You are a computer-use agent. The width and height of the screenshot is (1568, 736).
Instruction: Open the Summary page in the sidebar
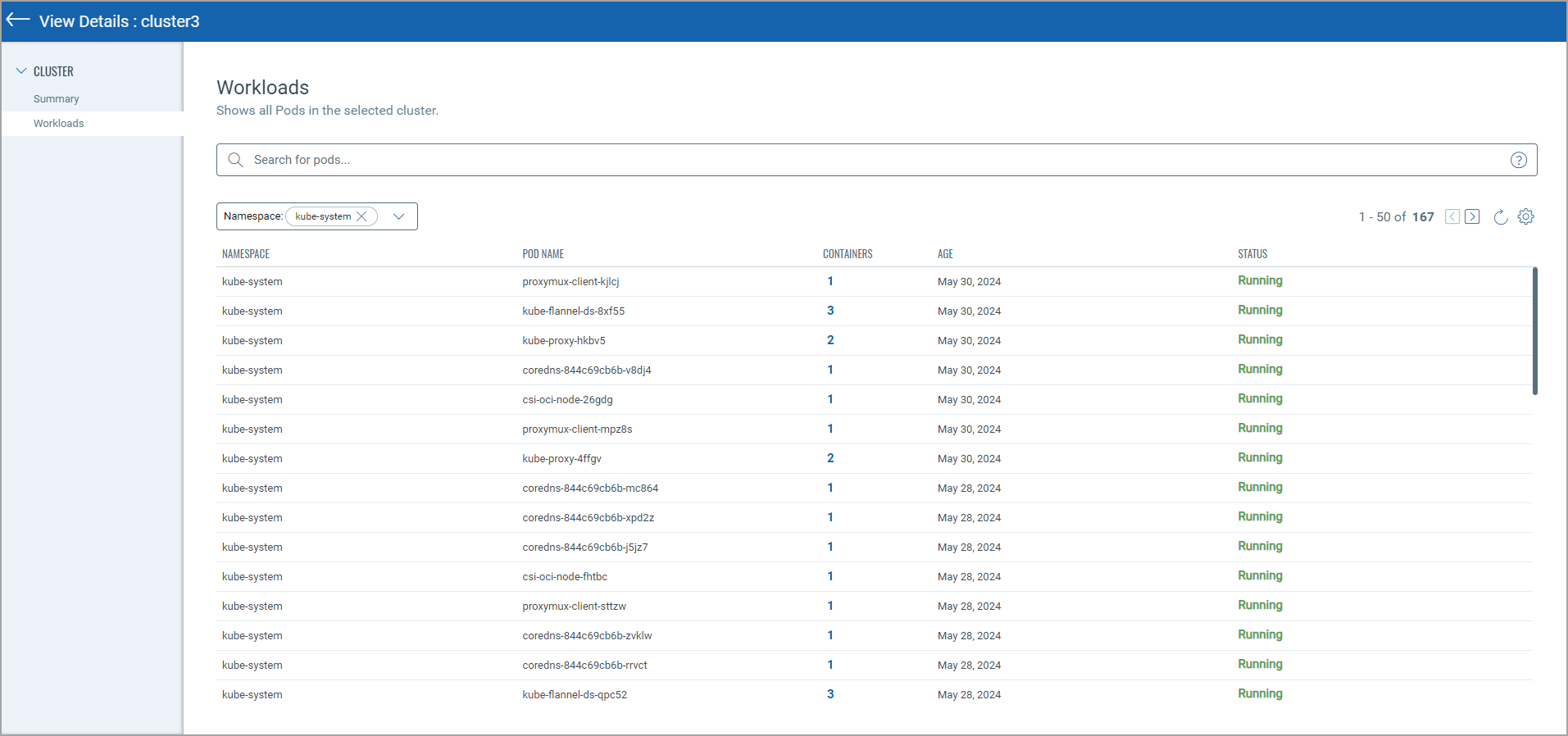pyautogui.click(x=57, y=99)
